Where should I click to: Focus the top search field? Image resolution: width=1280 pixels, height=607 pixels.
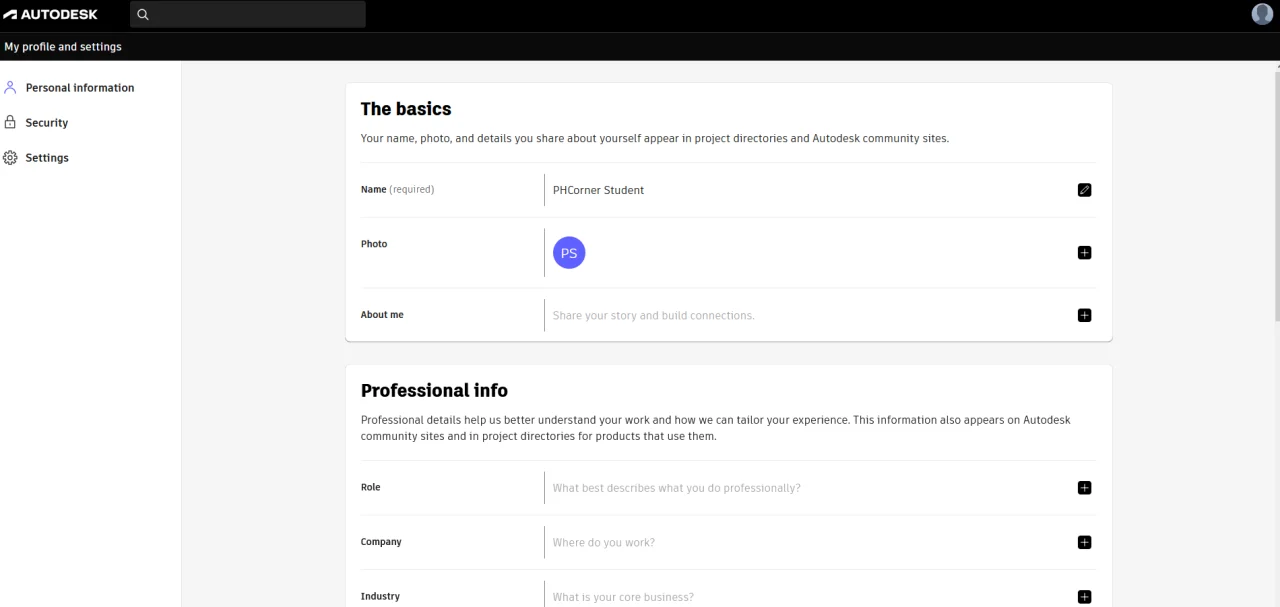248,14
